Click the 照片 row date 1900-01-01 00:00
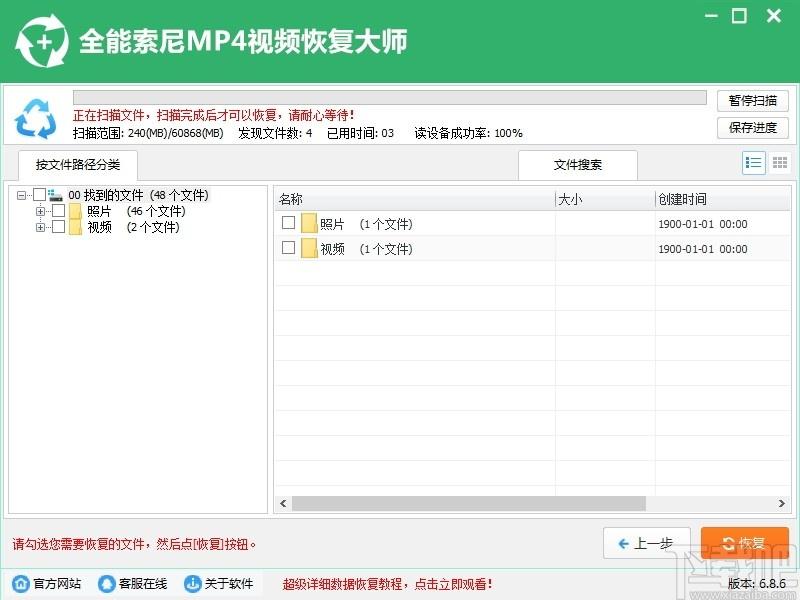 tap(703, 224)
